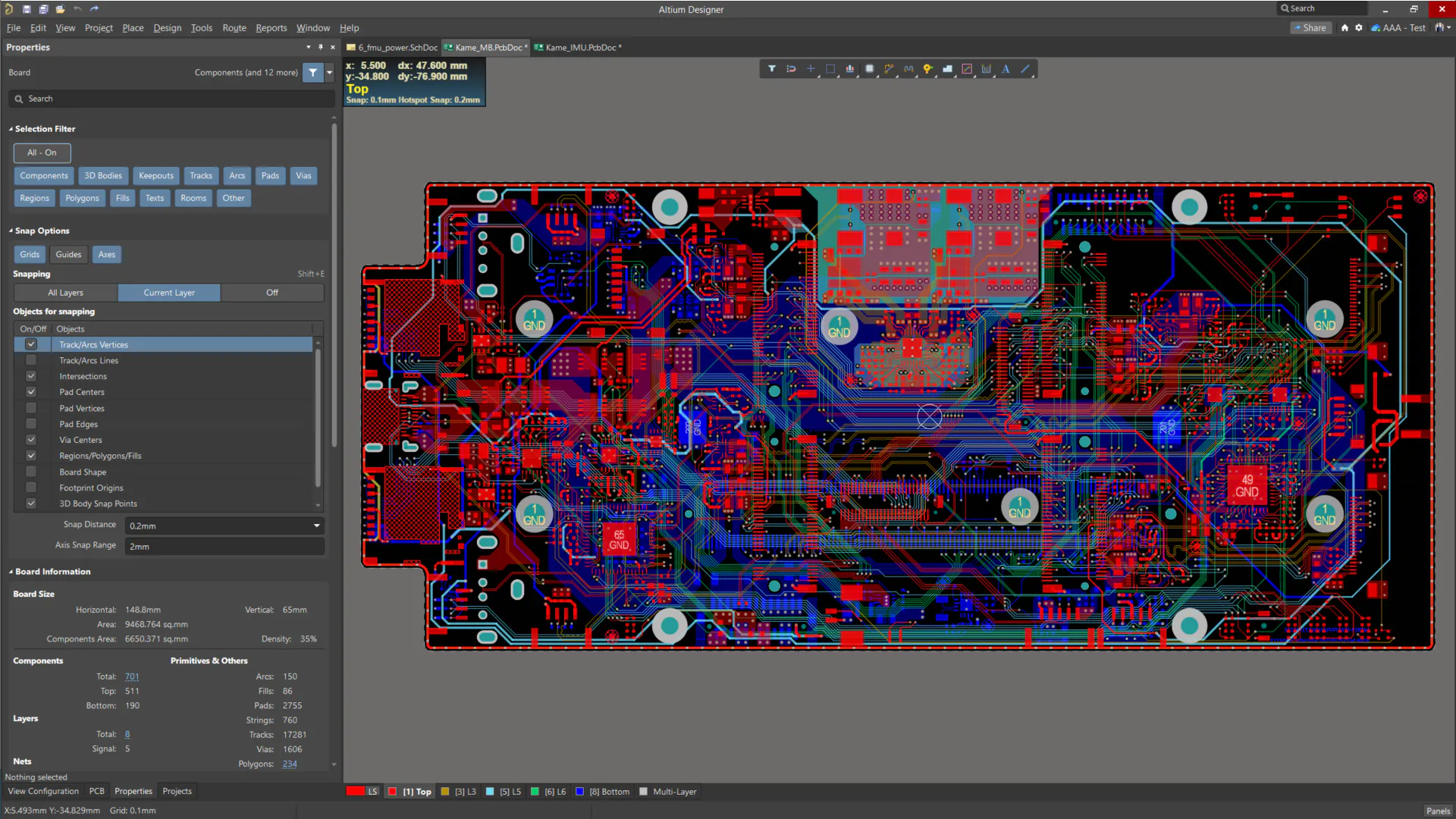This screenshot has width=1456, height=819.
Task: Toggle the 3D Bodies selection filter
Action: (103, 176)
